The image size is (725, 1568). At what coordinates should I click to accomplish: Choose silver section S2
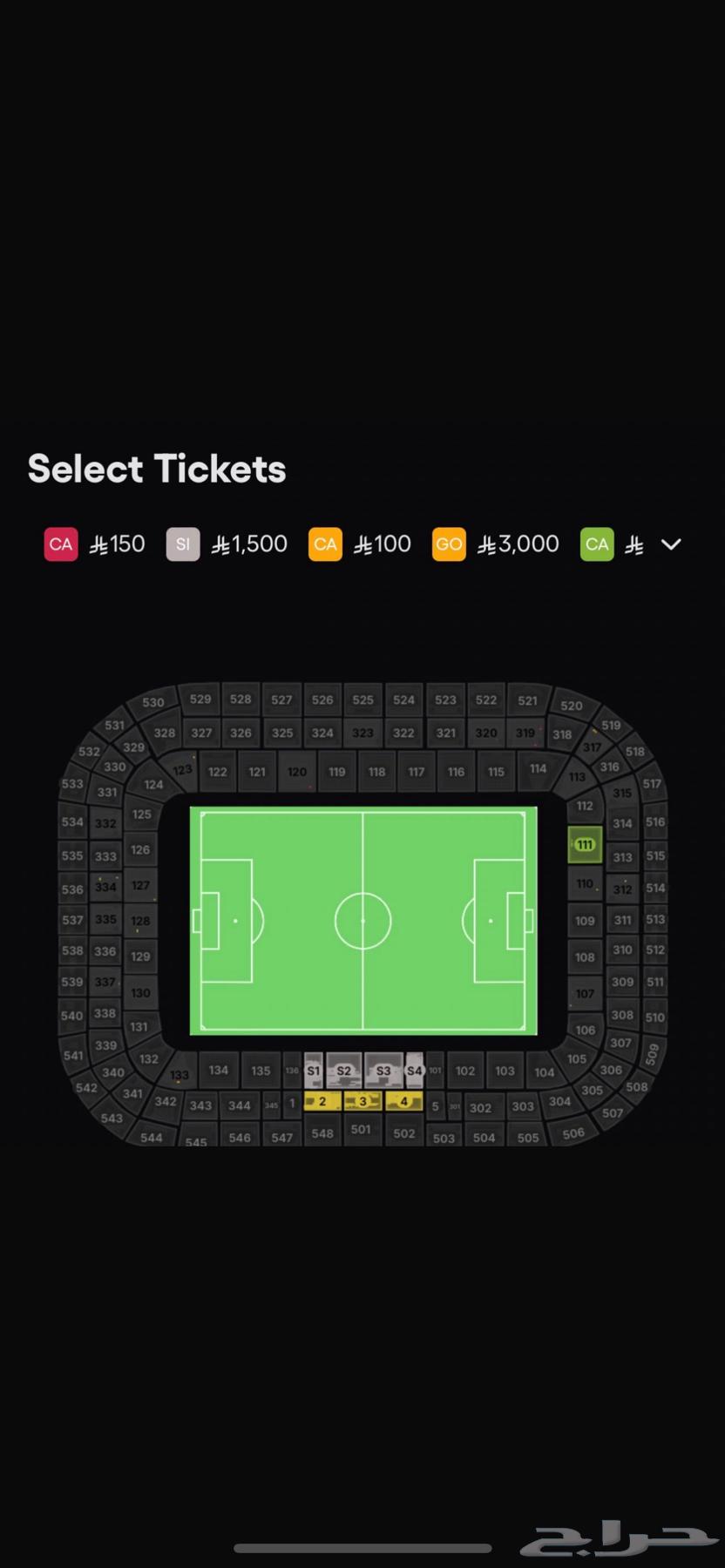344,1071
